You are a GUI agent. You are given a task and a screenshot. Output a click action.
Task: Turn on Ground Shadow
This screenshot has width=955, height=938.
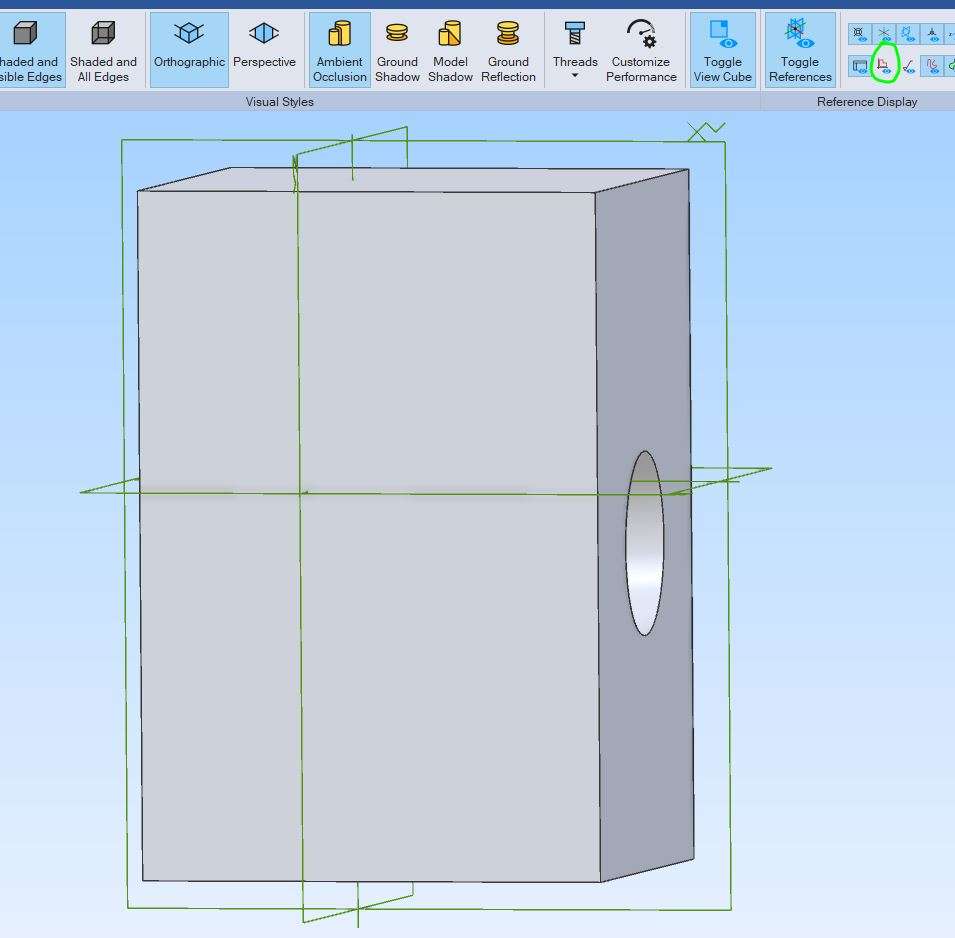[x=397, y=50]
